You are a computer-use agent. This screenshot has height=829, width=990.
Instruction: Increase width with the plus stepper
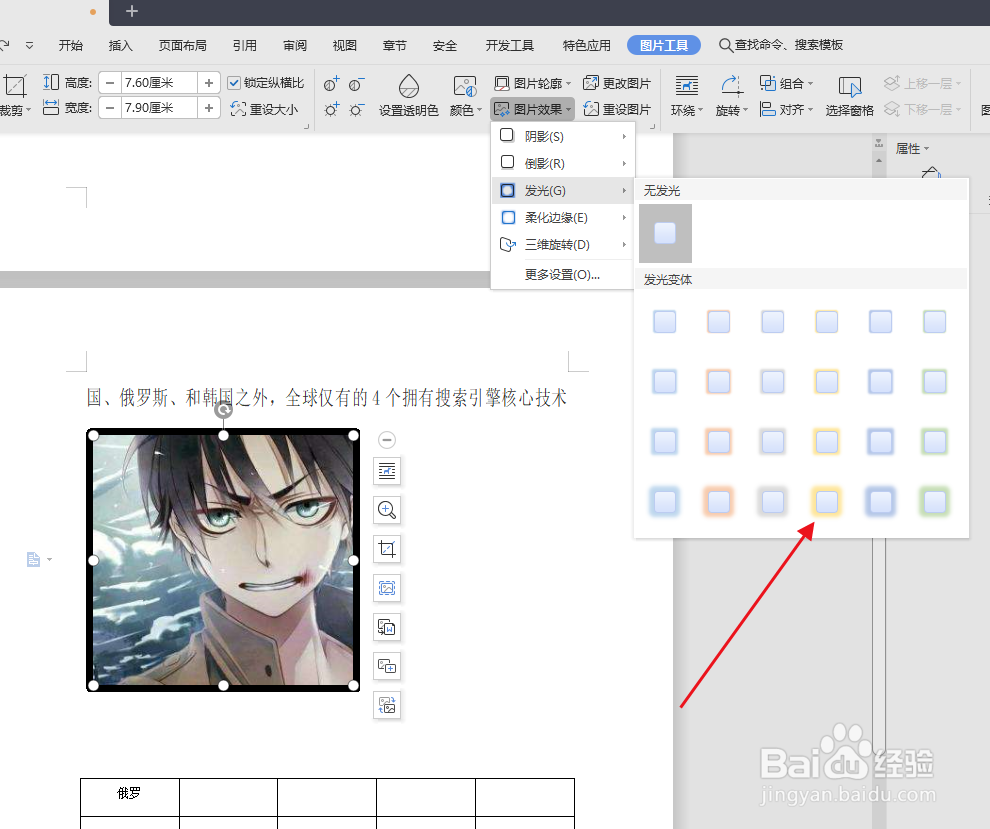coord(208,108)
